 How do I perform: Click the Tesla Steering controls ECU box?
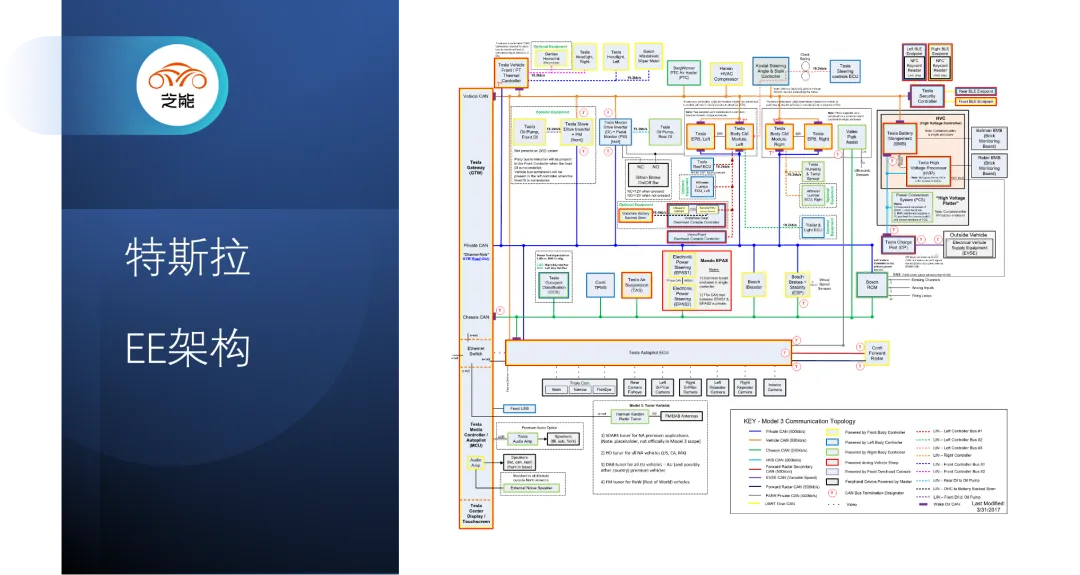pyautogui.click(x=845, y=72)
